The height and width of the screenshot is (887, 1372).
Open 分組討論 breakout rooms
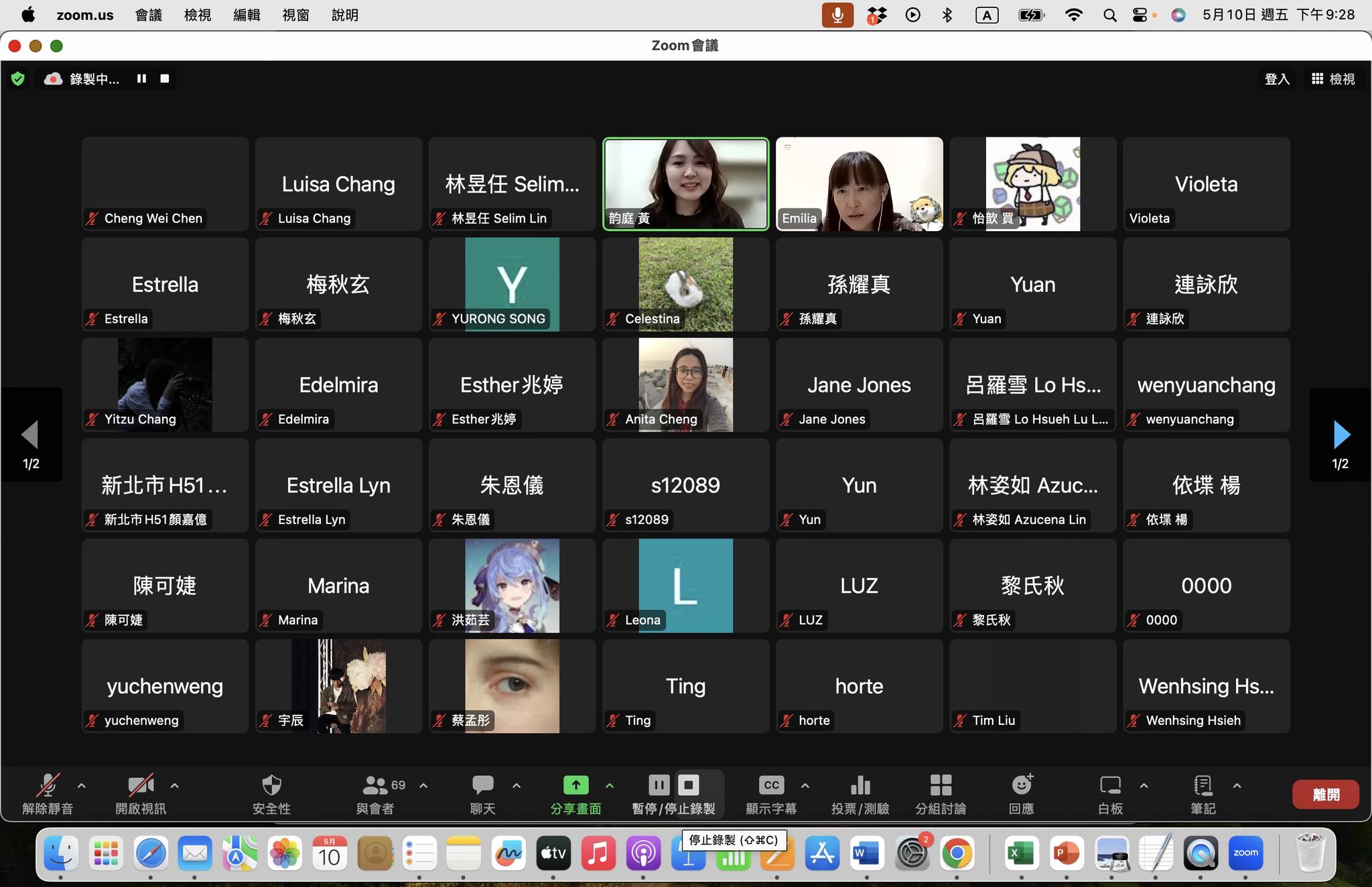pyautogui.click(x=941, y=795)
